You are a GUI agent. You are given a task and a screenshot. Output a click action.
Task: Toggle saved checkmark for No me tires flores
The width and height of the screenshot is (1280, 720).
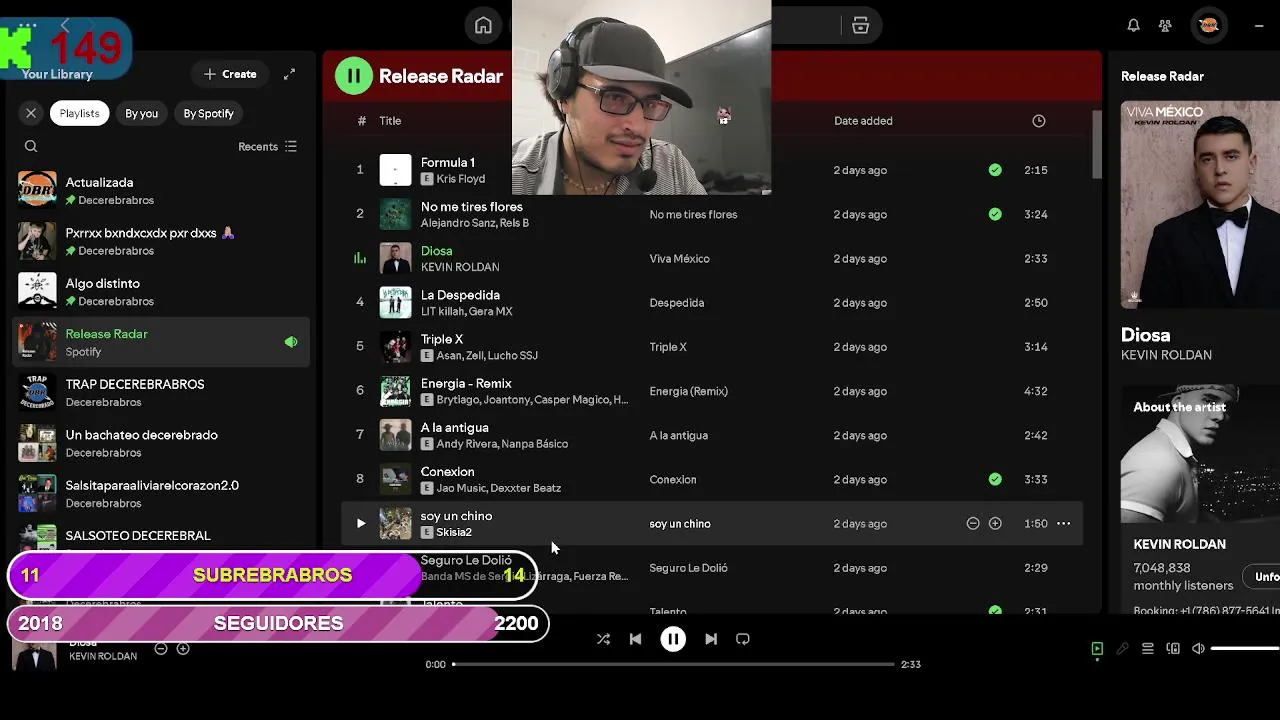point(995,214)
